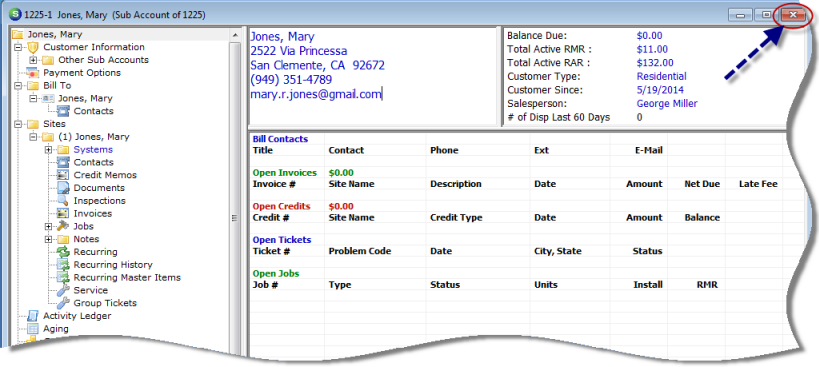Expand the Jobs node
The width and height of the screenshot is (819, 367).
[x=49, y=226]
